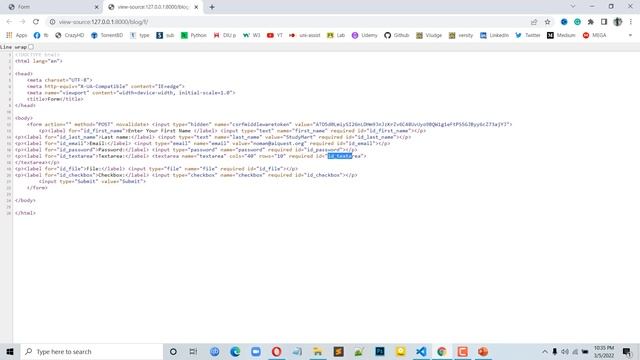Switch to Chrome on the taskbar
This screenshot has width=640, height=360.
442,351
